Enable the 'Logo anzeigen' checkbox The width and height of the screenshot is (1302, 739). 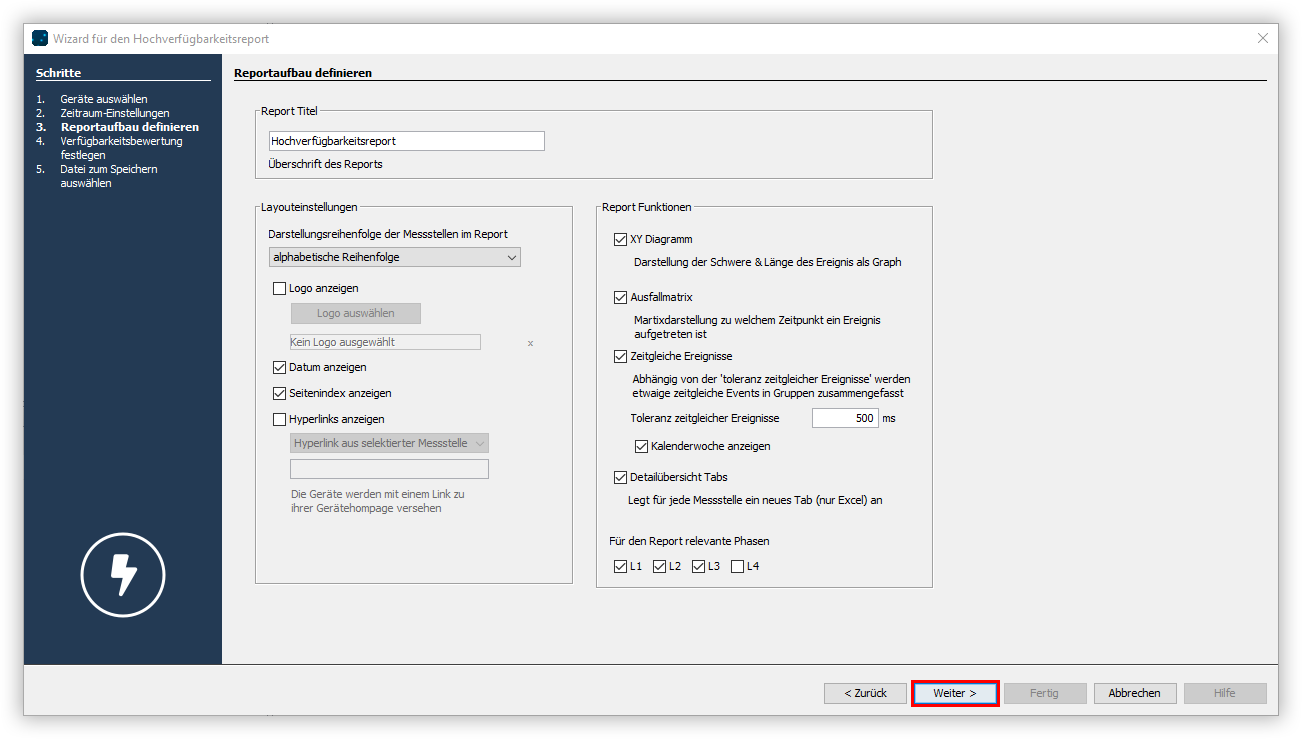[278, 288]
